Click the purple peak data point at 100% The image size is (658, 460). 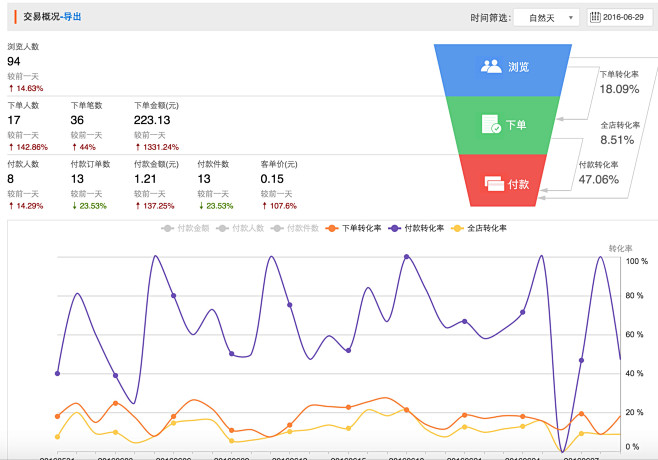click(406, 256)
